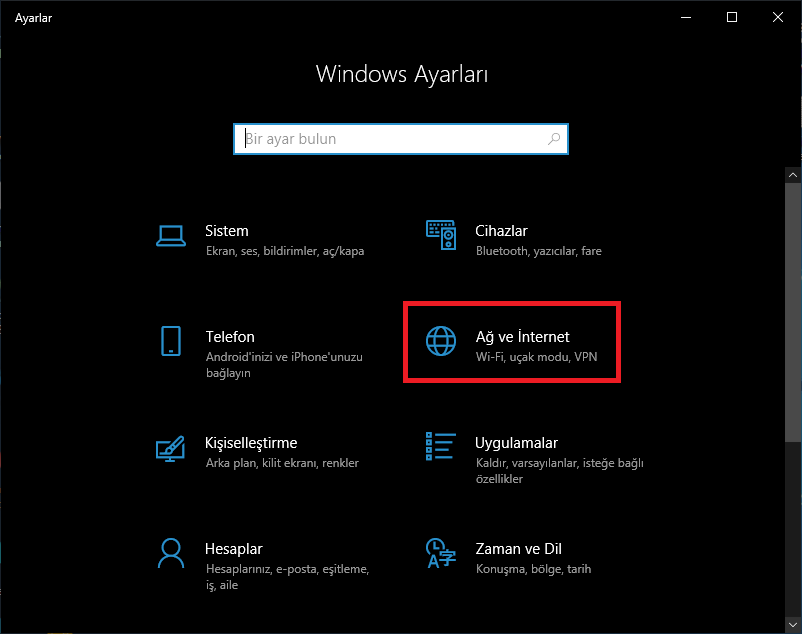Open Ağ ve İnternet settings title

(522, 337)
